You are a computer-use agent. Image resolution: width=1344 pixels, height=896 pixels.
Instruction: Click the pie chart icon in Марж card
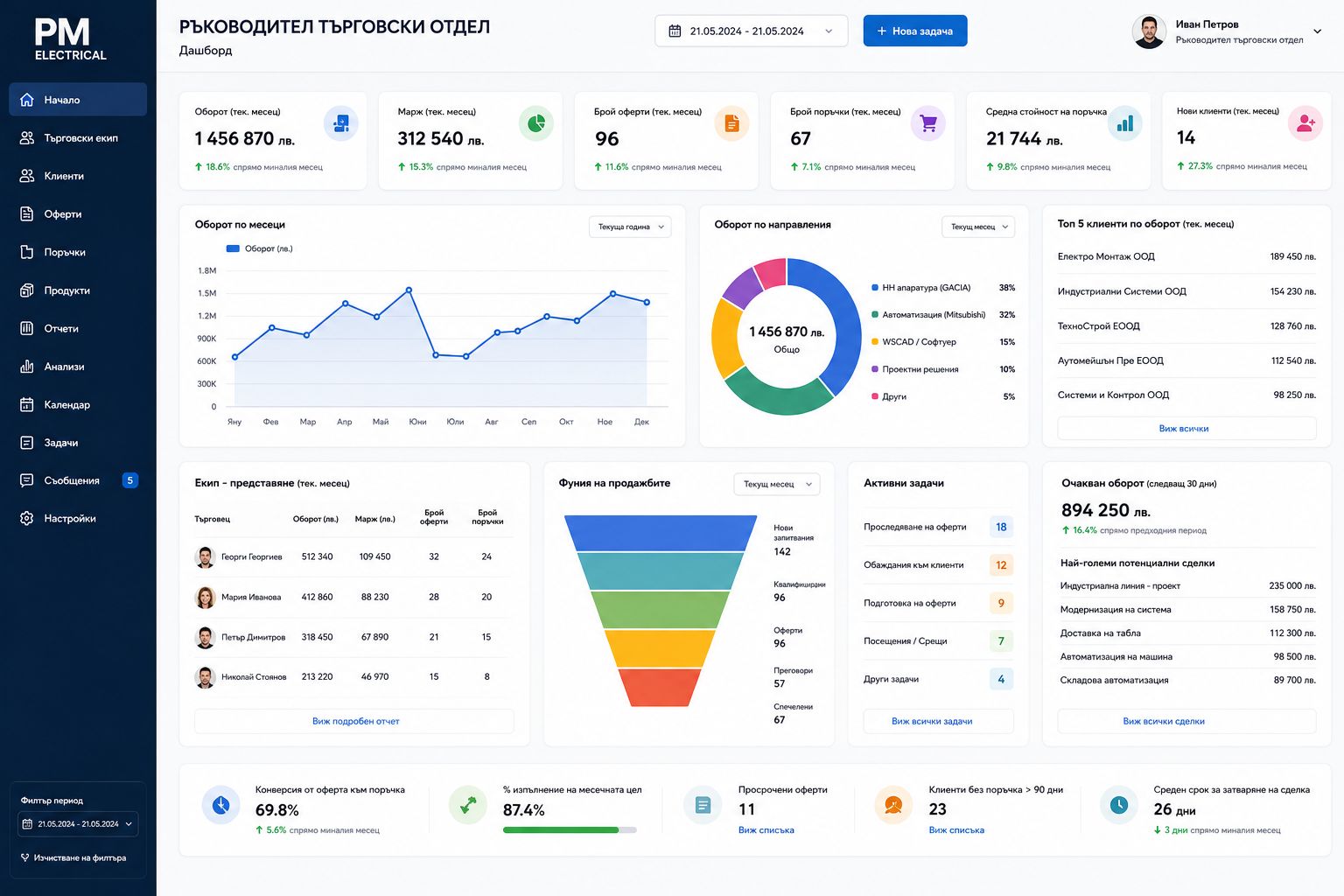(x=536, y=123)
